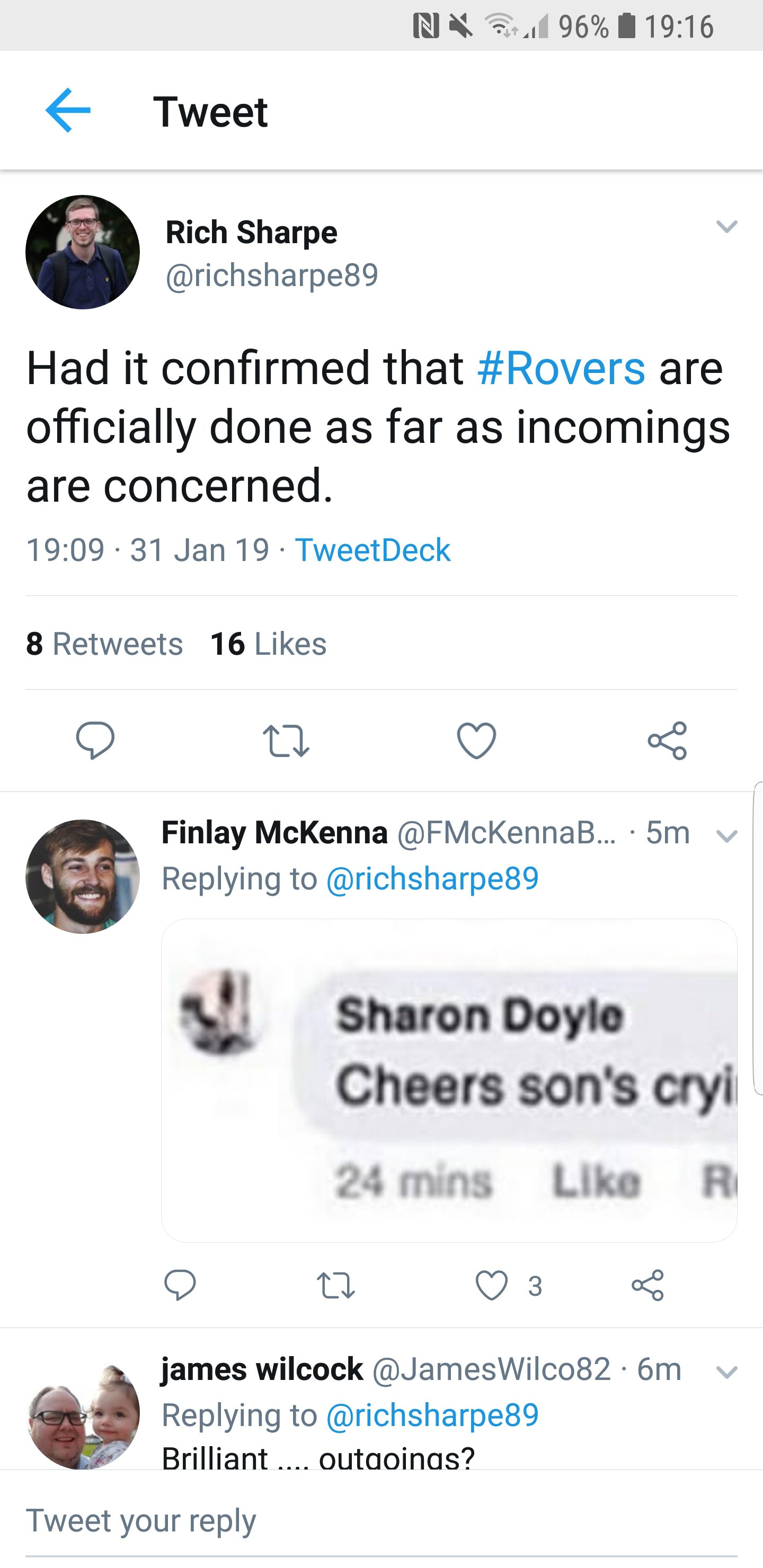View the 16 Likes list
This screenshot has width=763, height=1568.
click(268, 644)
